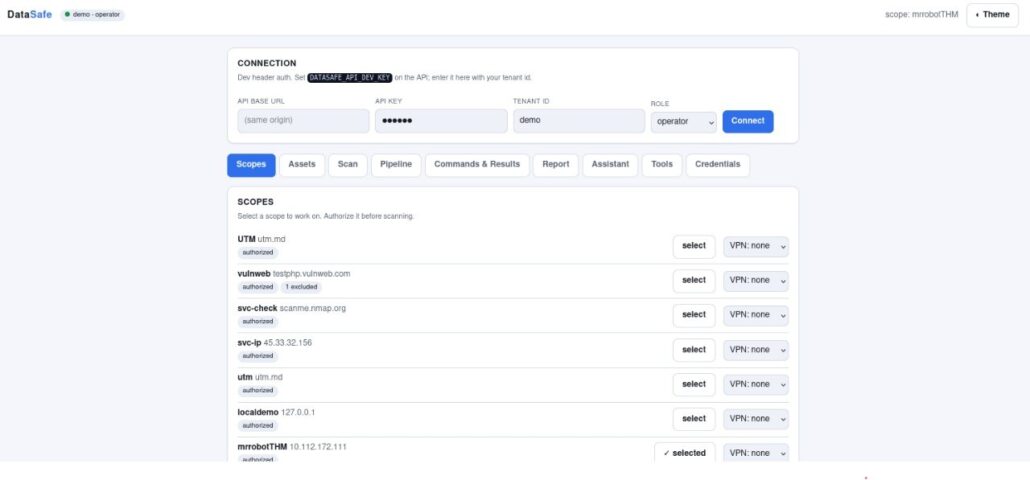Viewport: 1030px width, 480px height.
Task: Expand the VPN dropdown for vulnweb scope
Action: [x=756, y=280]
